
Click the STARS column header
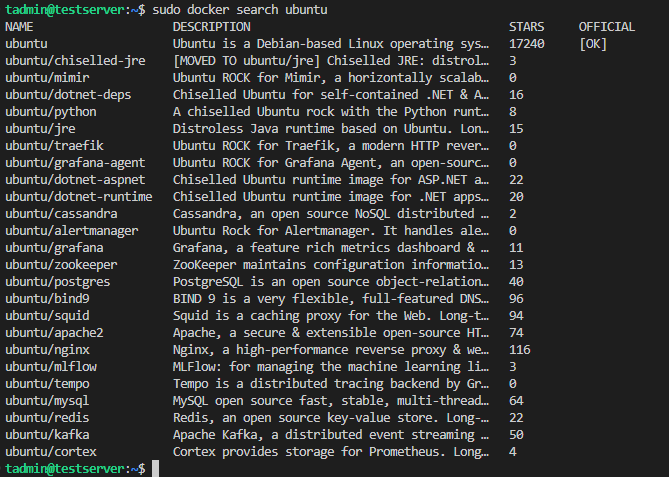(526, 27)
